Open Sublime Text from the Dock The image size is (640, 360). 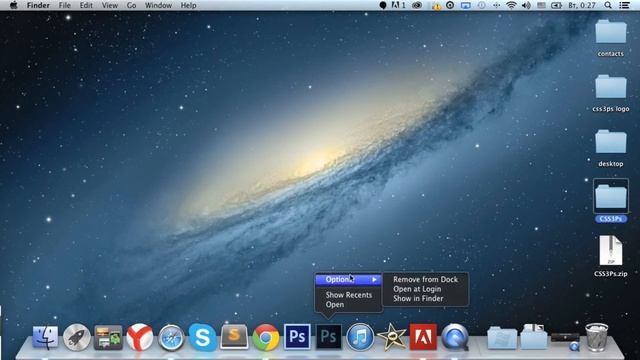[234, 337]
